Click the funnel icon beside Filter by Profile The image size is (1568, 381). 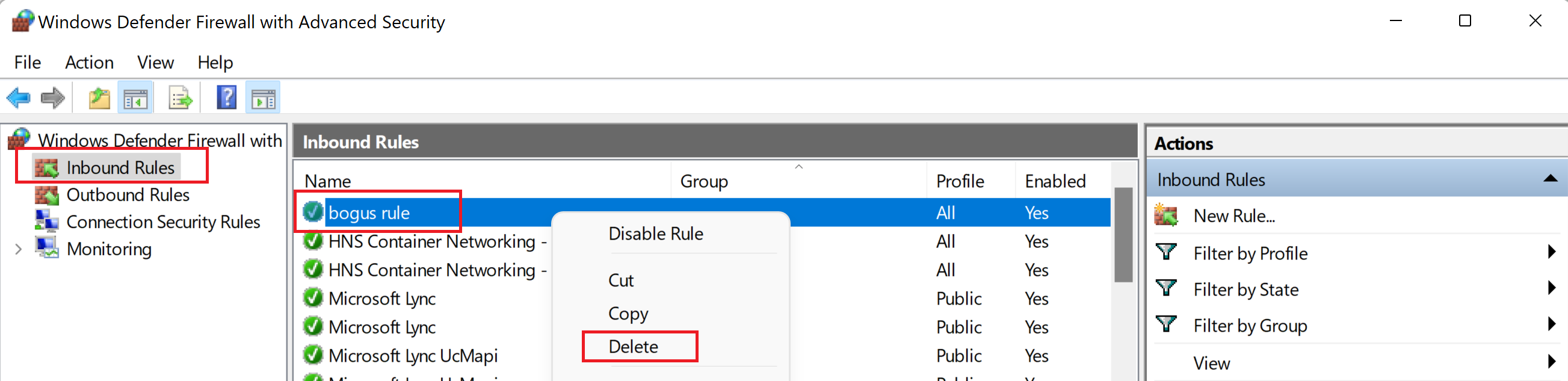1166,252
